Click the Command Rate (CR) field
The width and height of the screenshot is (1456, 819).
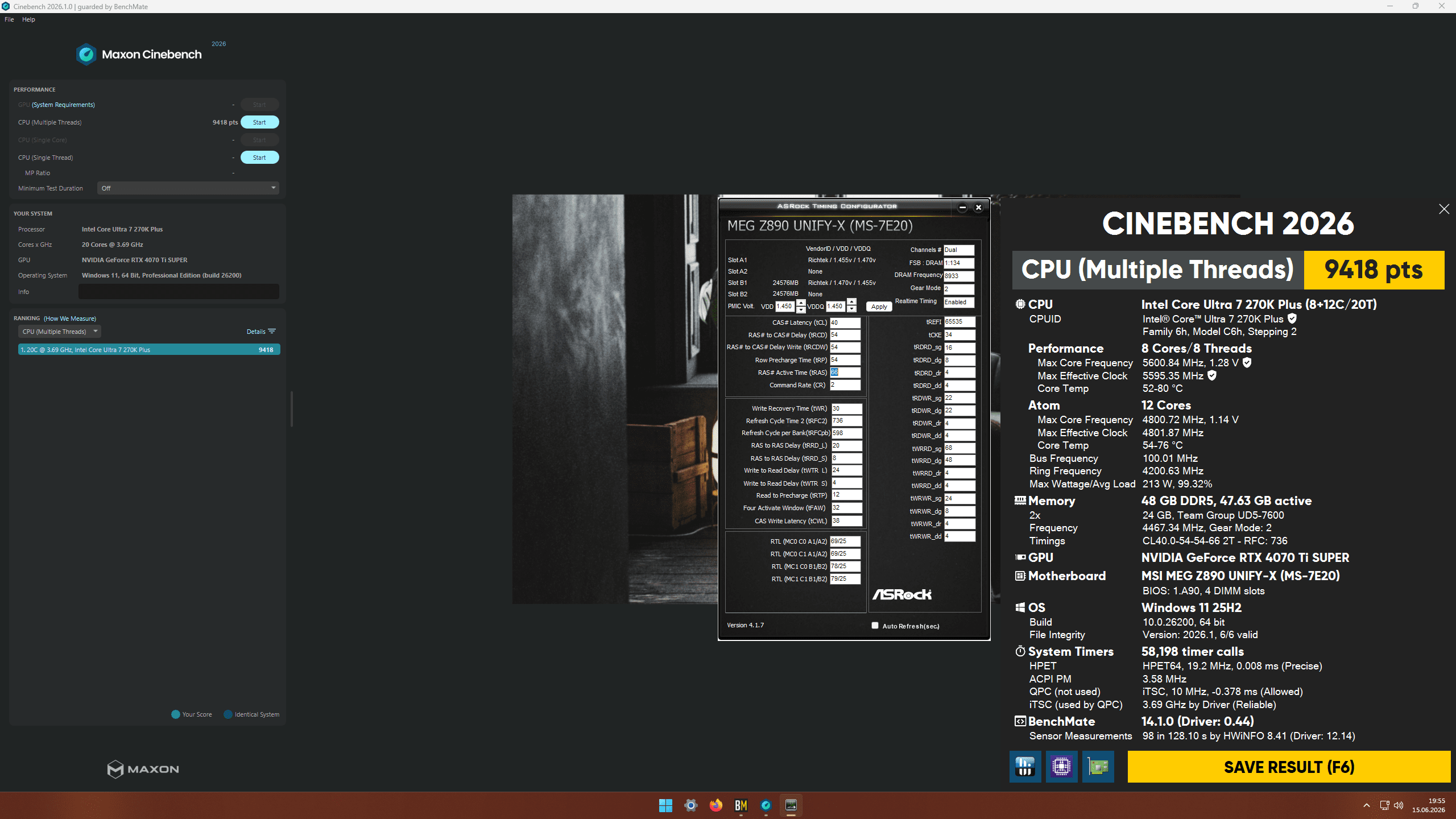click(846, 385)
